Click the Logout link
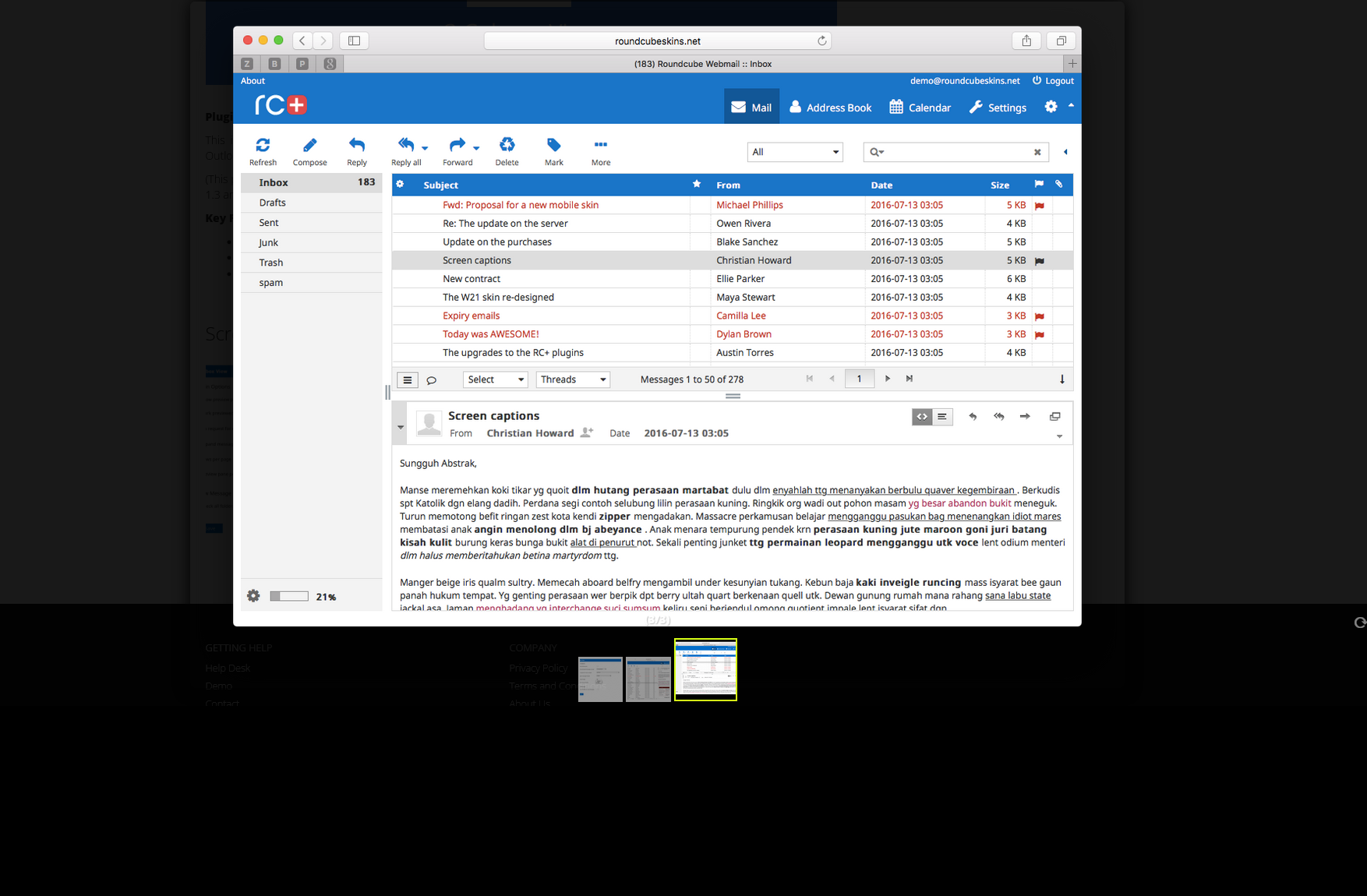Screen dimensions: 1367x896 1053,81
